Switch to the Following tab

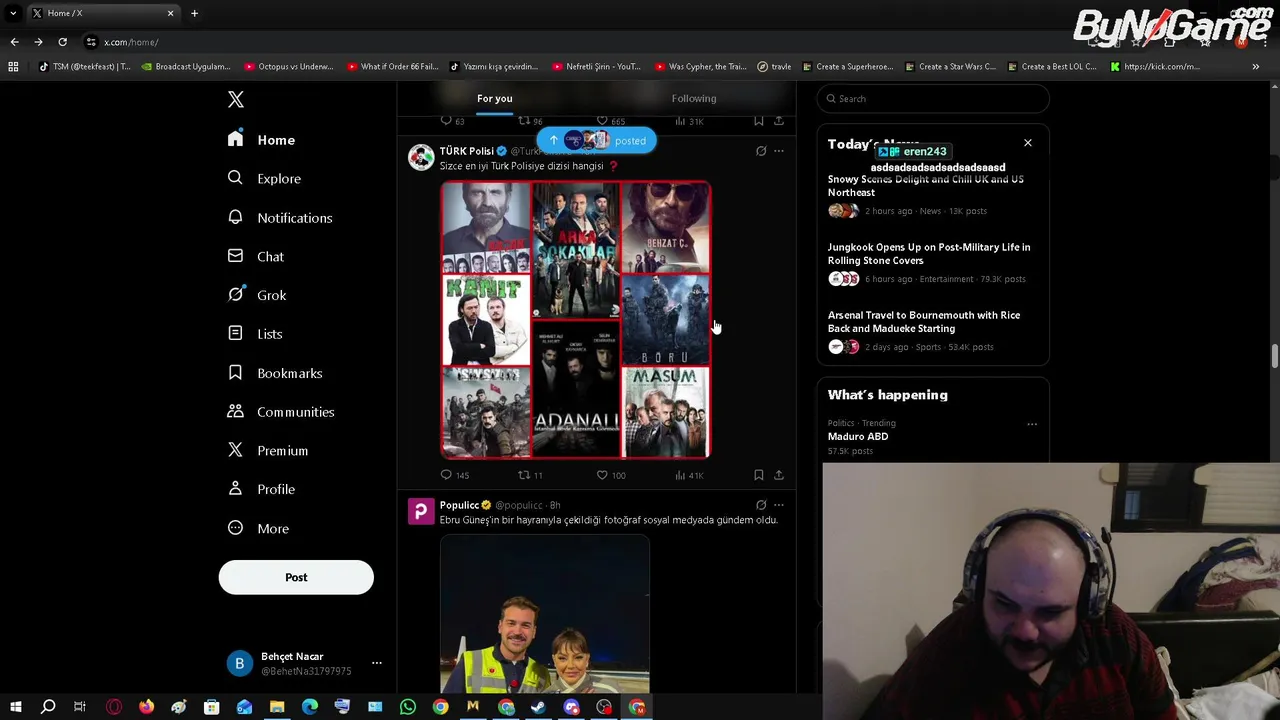point(694,98)
